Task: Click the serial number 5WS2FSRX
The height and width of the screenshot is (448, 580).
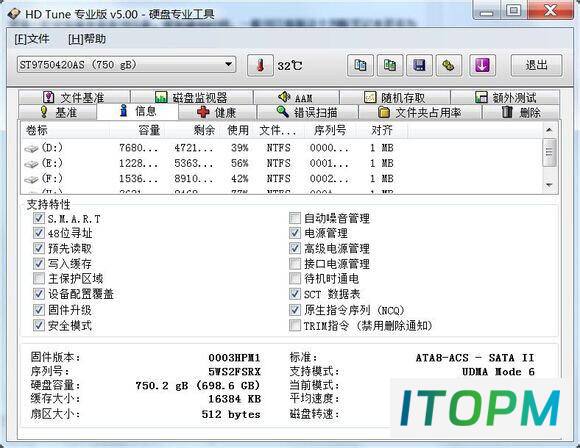Action: tap(234, 371)
